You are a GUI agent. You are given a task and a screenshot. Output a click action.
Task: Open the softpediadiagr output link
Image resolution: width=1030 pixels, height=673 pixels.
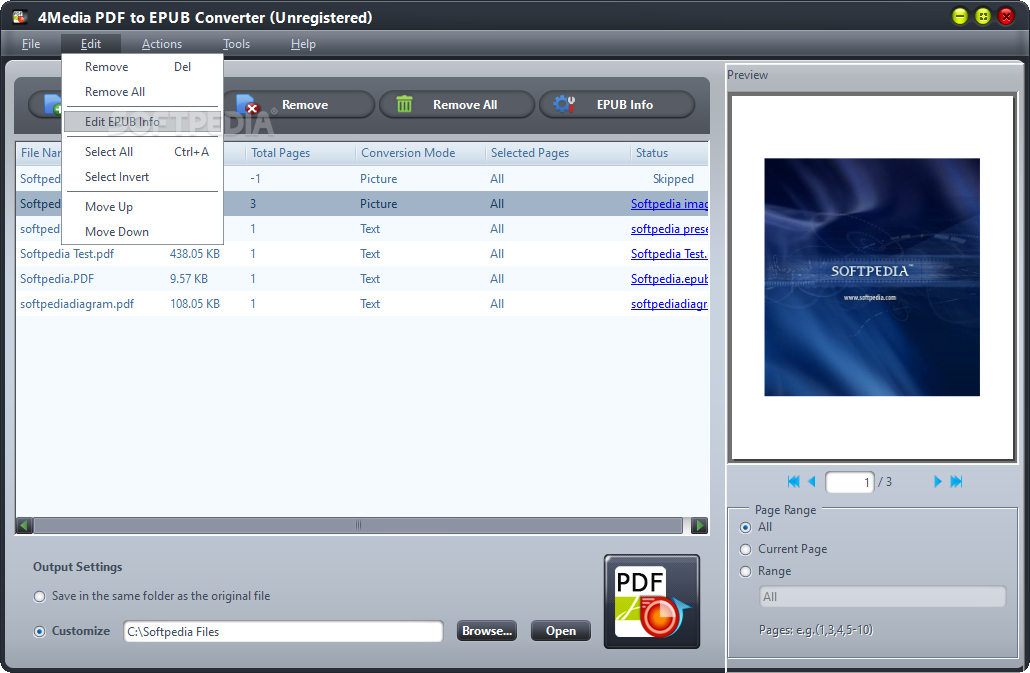pos(669,304)
